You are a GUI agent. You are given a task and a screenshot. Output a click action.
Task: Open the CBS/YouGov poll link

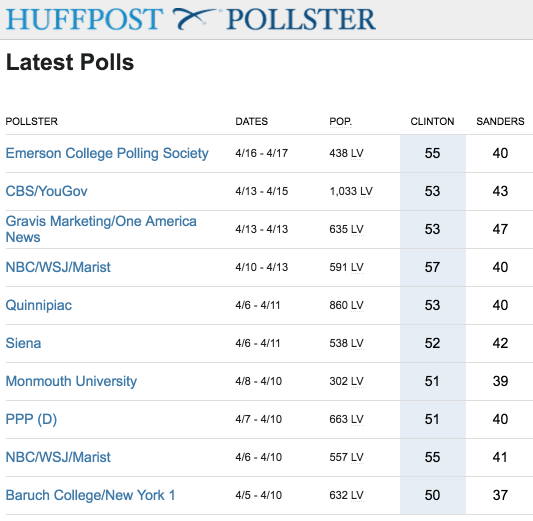pos(47,191)
